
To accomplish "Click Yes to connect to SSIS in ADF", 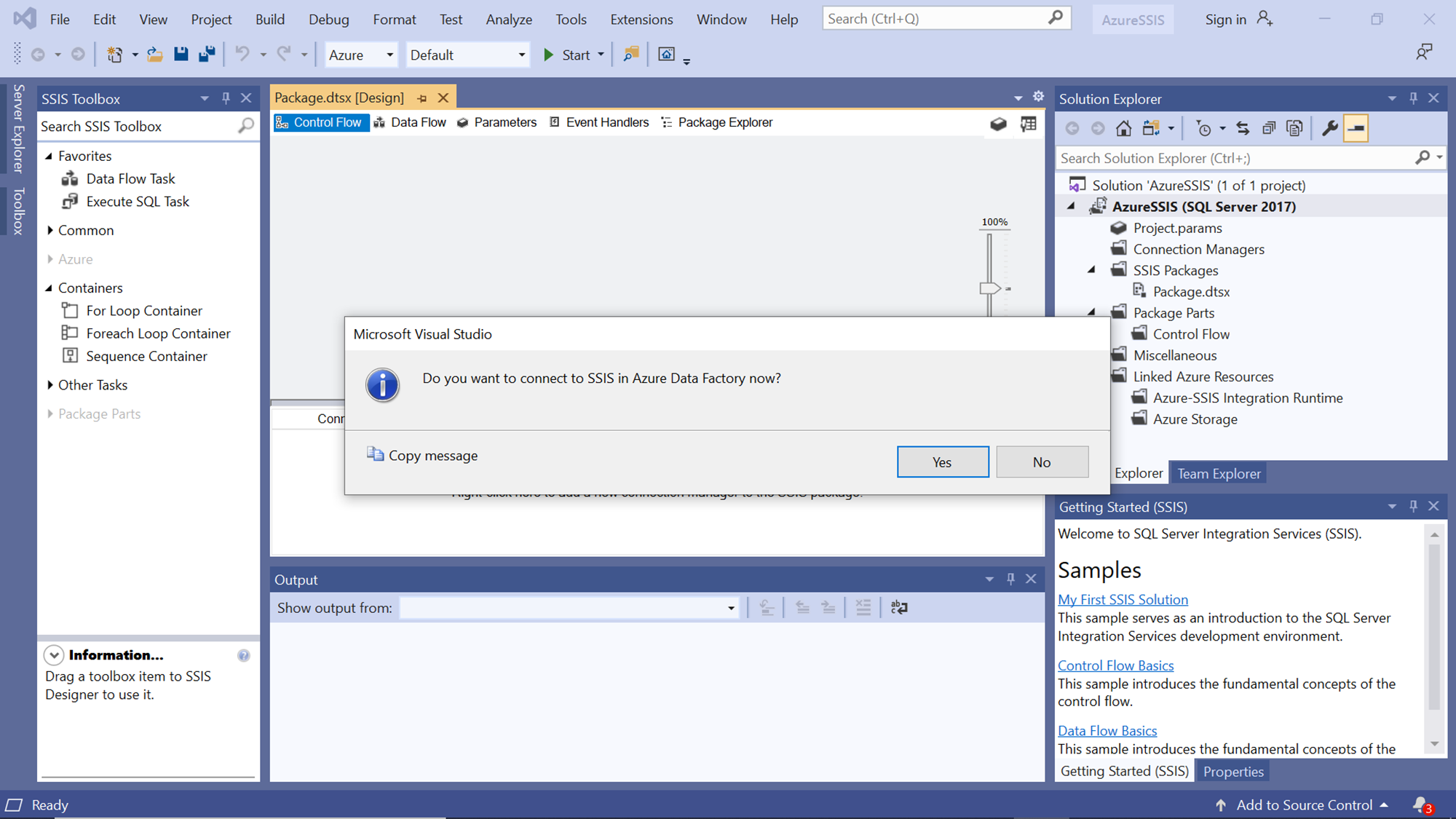I will [942, 462].
